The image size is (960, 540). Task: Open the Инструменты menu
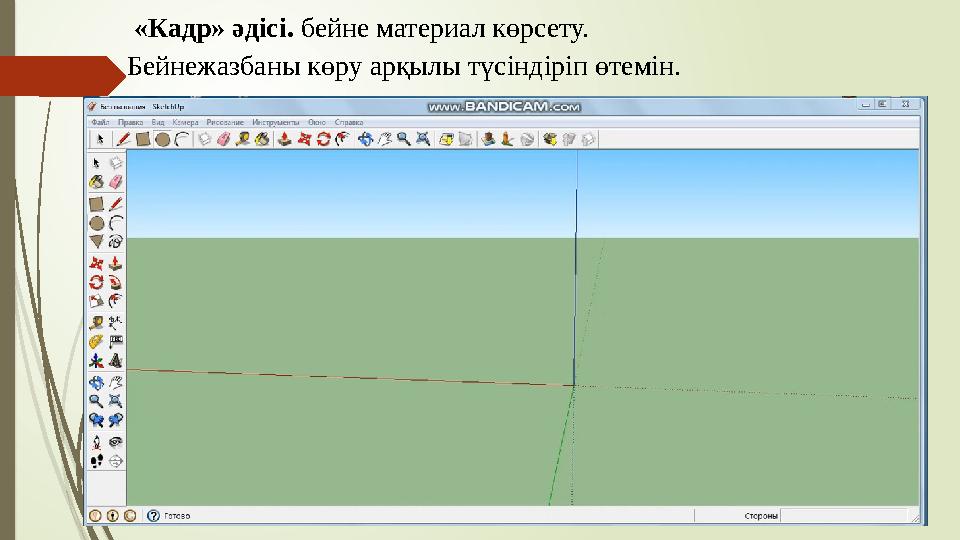[276, 122]
